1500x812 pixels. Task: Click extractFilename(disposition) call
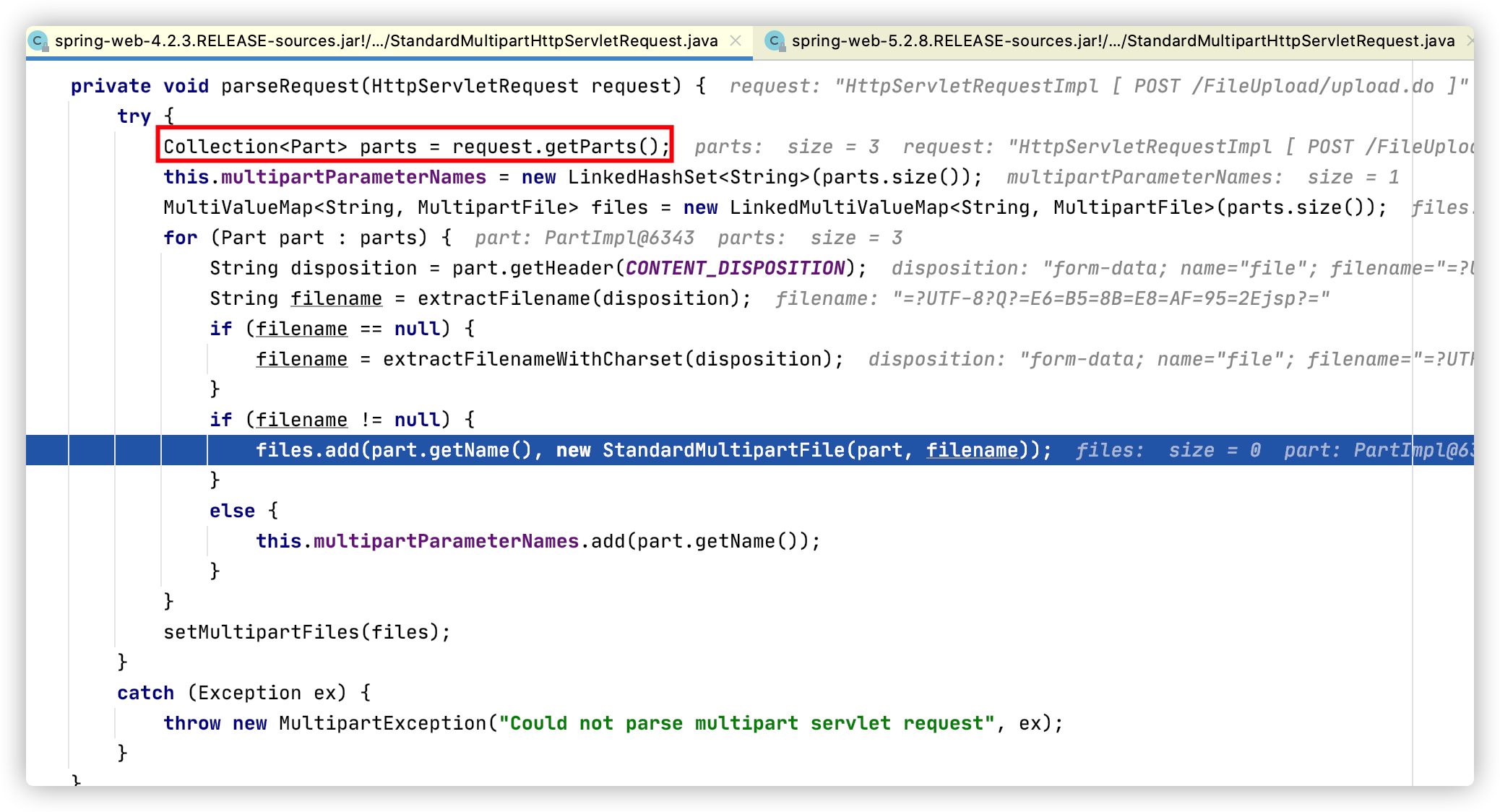pos(584,298)
